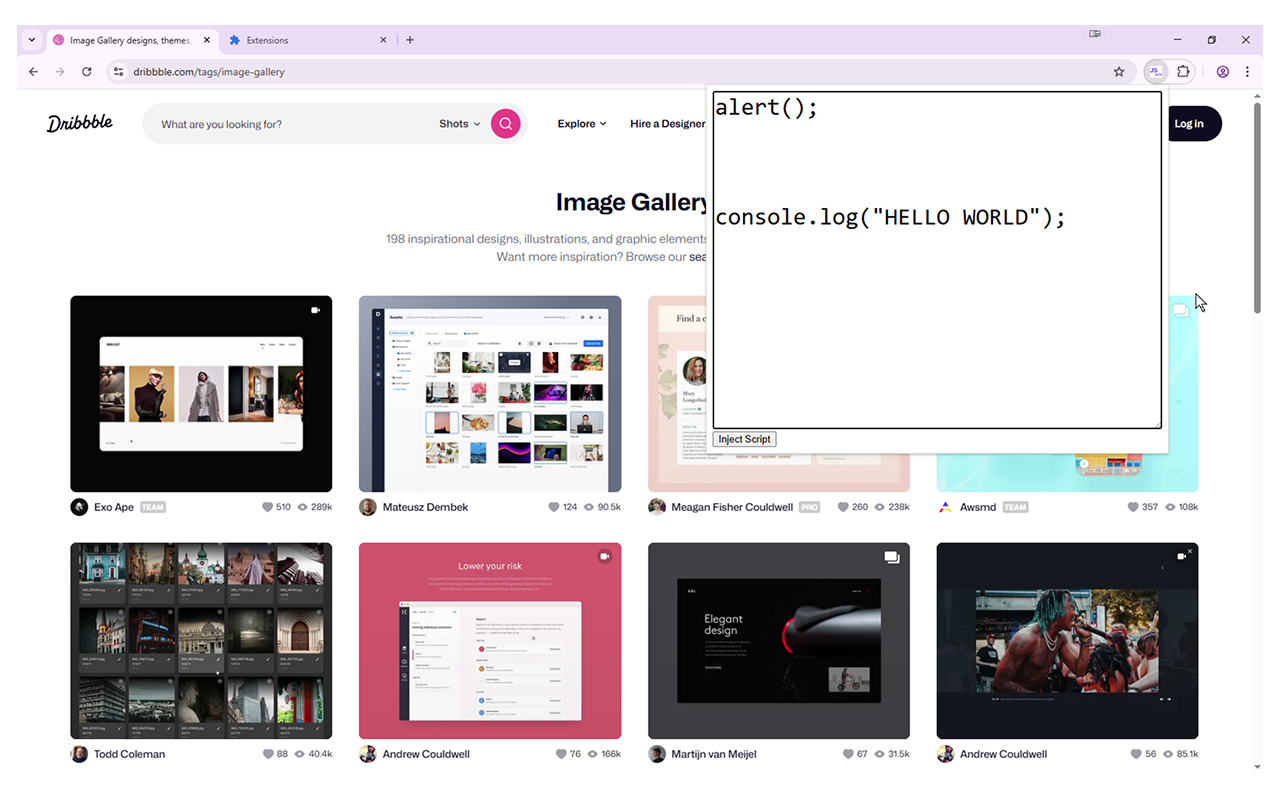Like Martijn van Meijel's shot heart
1280x800 pixels.
click(x=848, y=754)
